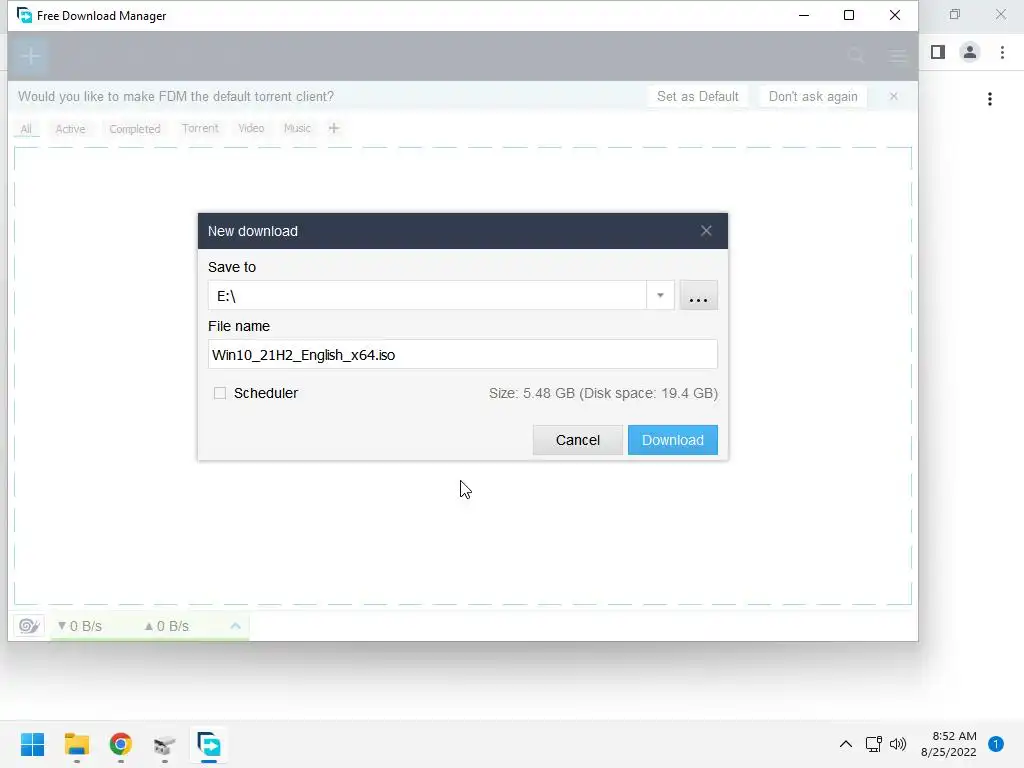The width and height of the screenshot is (1024, 768).
Task: Minimize the Free Download Manager window
Action: coord(804,15)
